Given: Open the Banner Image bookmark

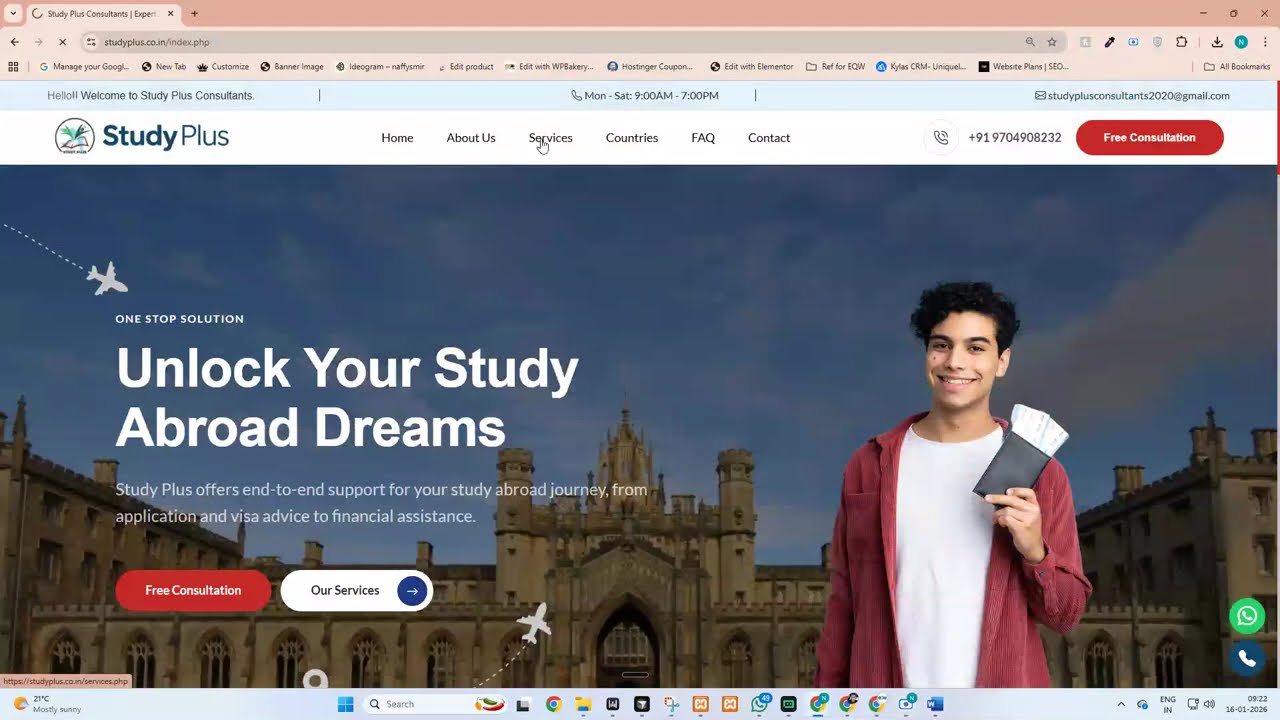Looking at the screenshot, I should coord(292,67).
